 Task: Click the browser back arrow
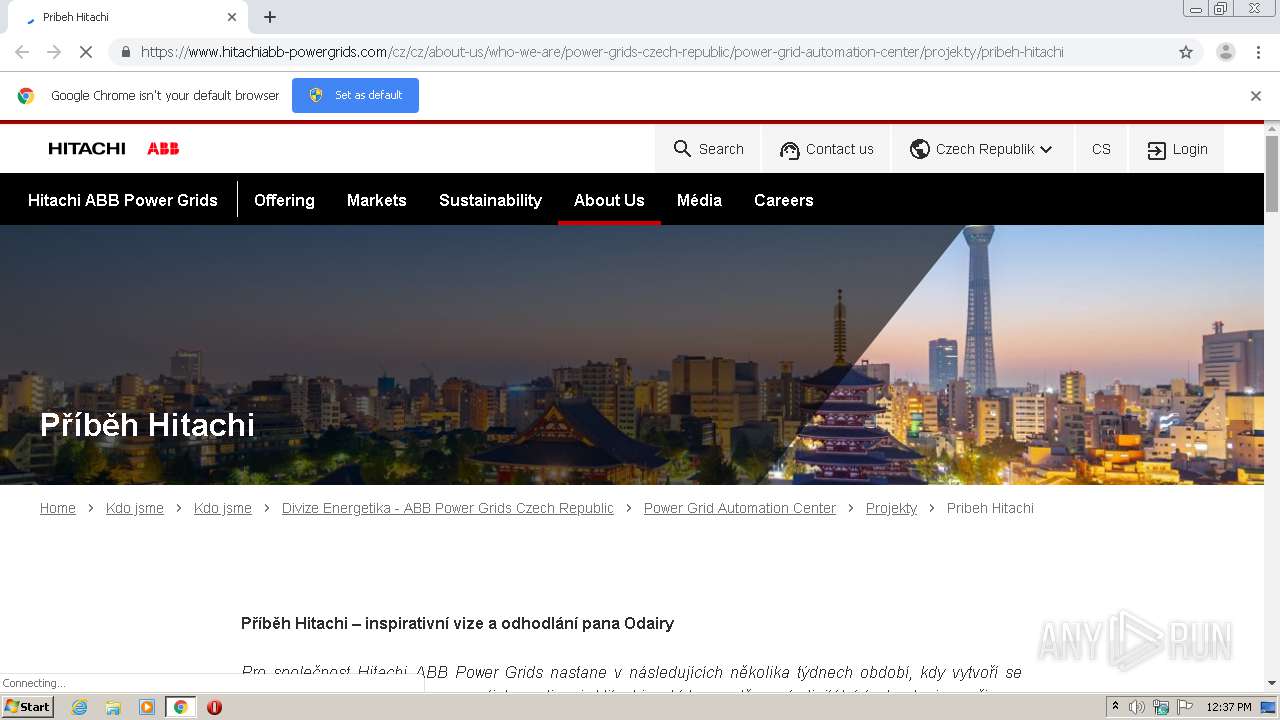pyautogui.click(x=22, y=52)
